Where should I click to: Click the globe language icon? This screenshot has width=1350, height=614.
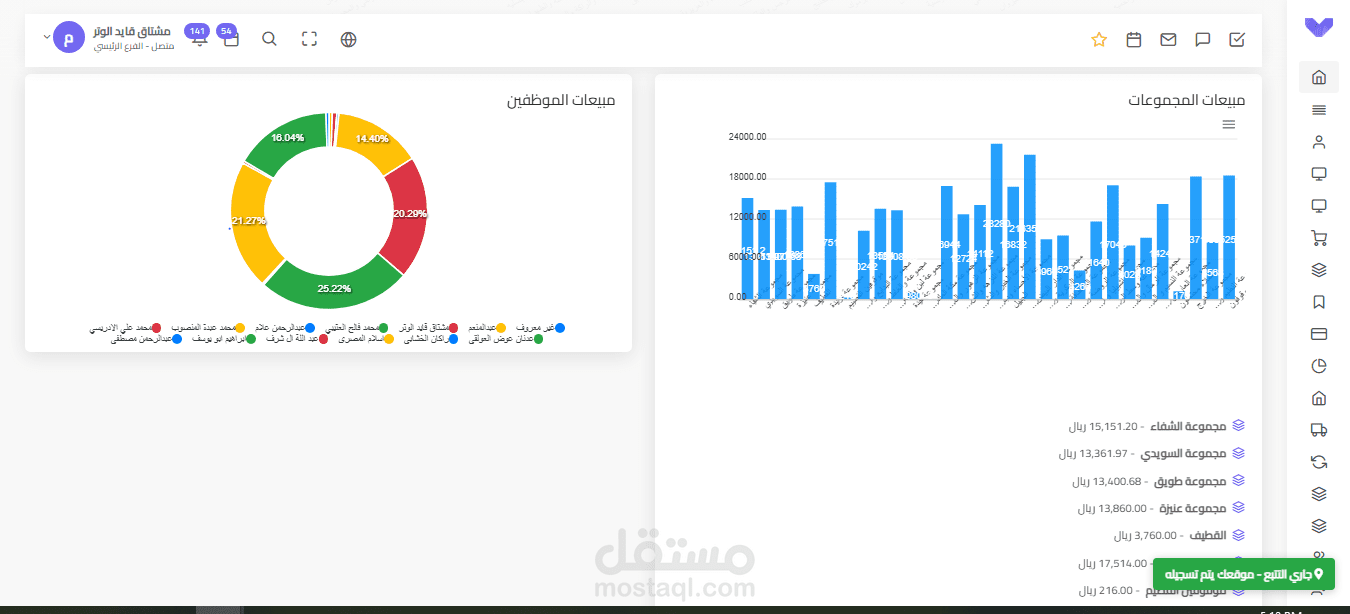[348, 40]
